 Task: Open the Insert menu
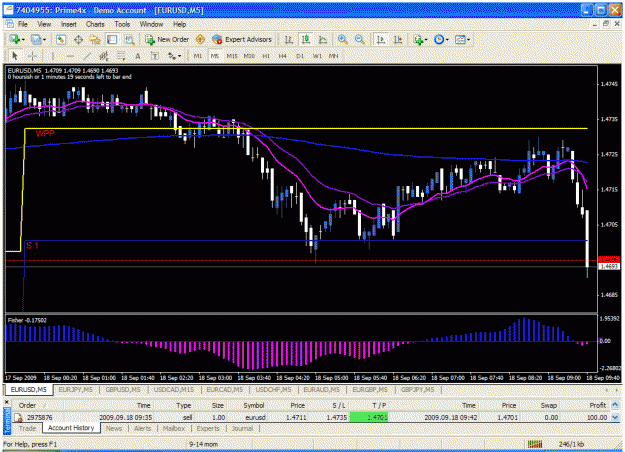(69, 24)
